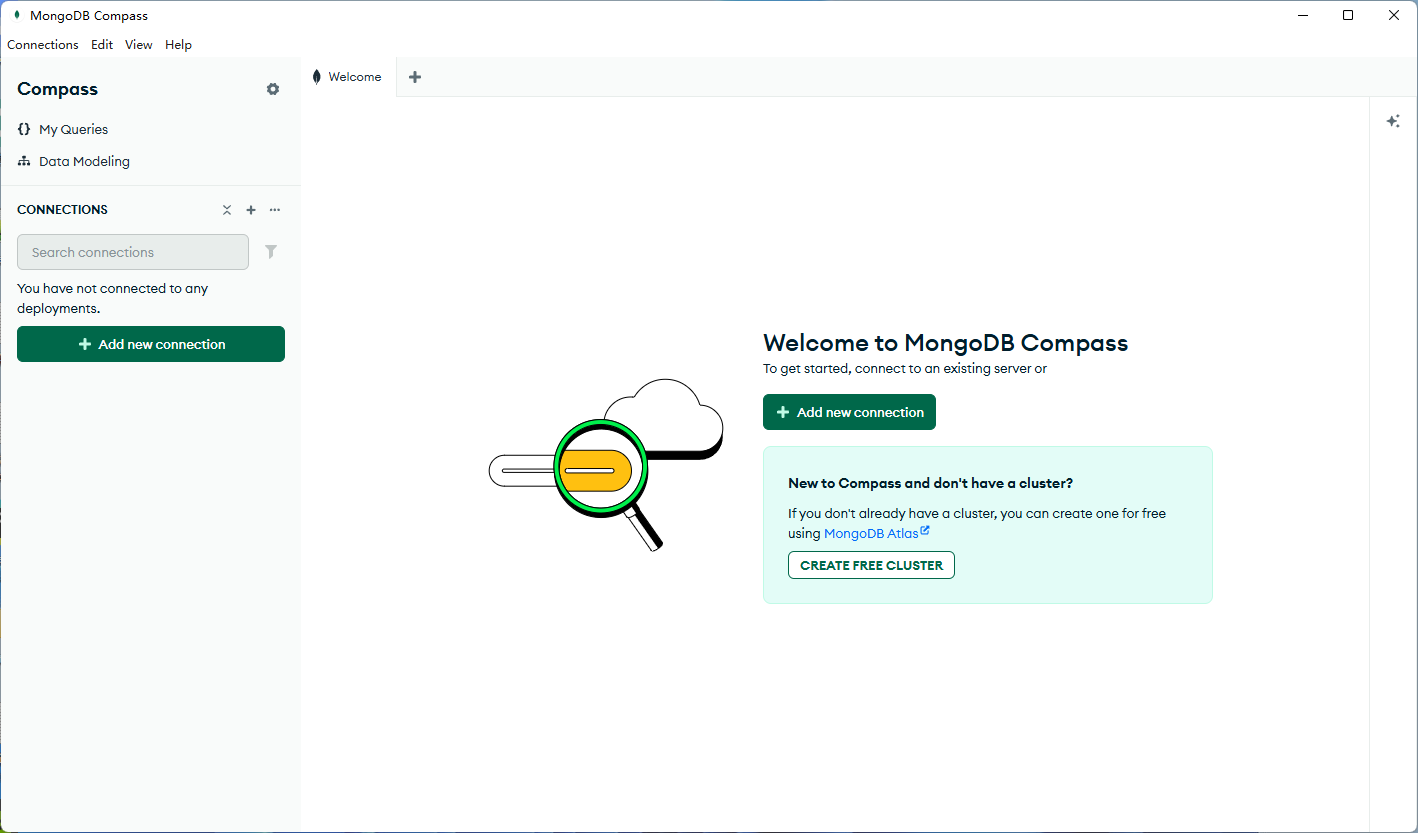Click plus icon beside CONNECTIONS header
The width and height of the screenshot is (1418, 833).
coord(251,210)
